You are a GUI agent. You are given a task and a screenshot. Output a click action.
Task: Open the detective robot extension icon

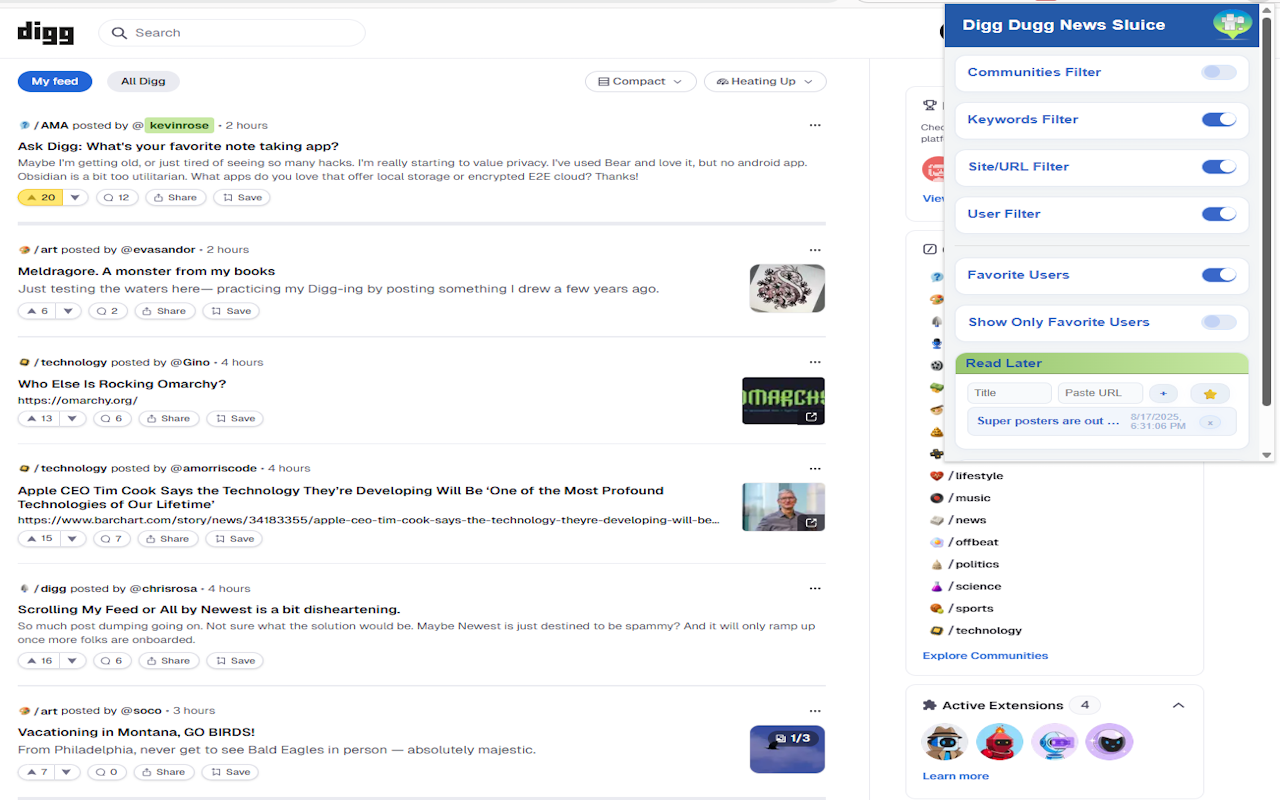944,741
